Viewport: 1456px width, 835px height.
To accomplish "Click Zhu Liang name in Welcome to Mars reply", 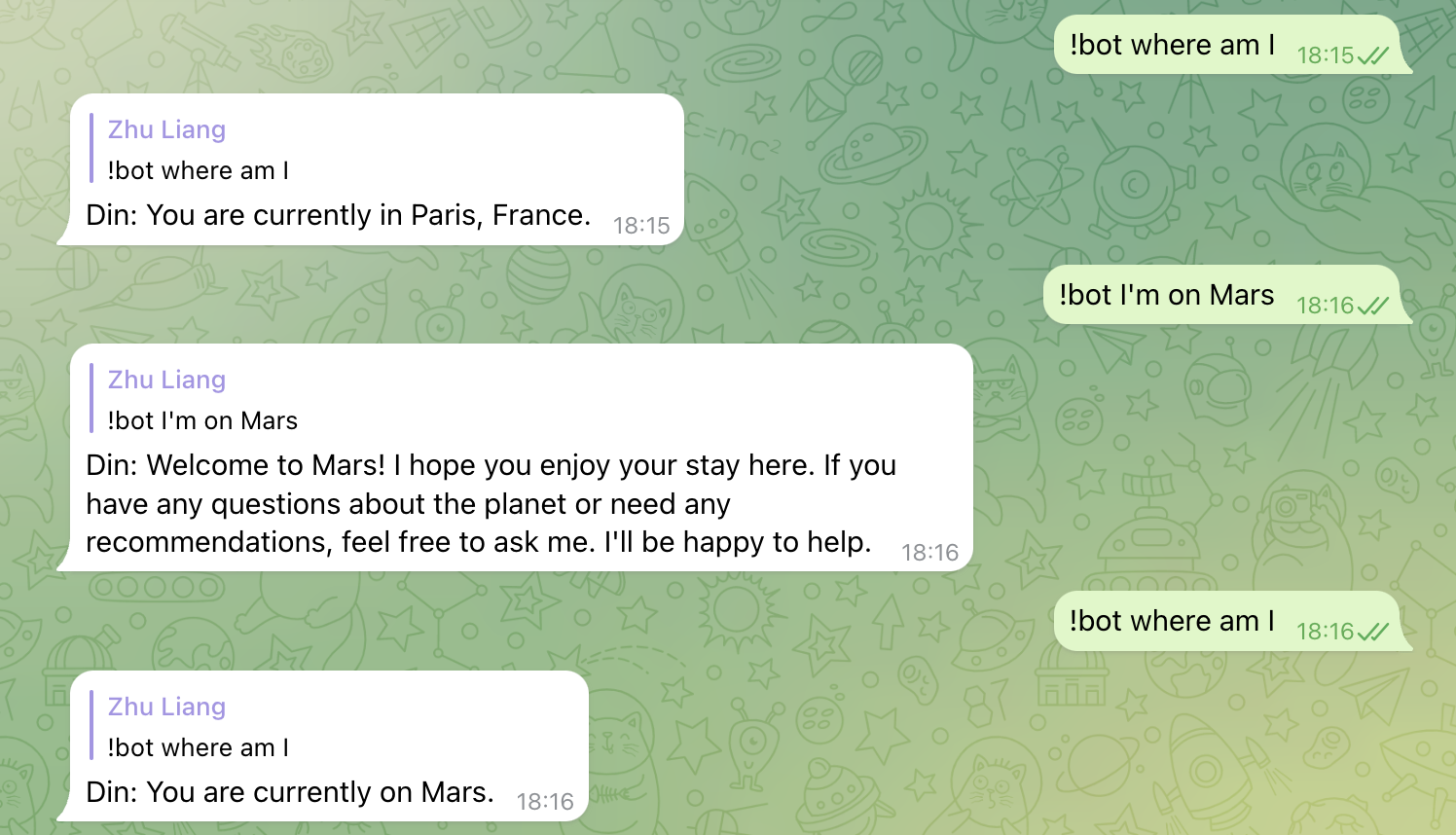I will 166,380.
